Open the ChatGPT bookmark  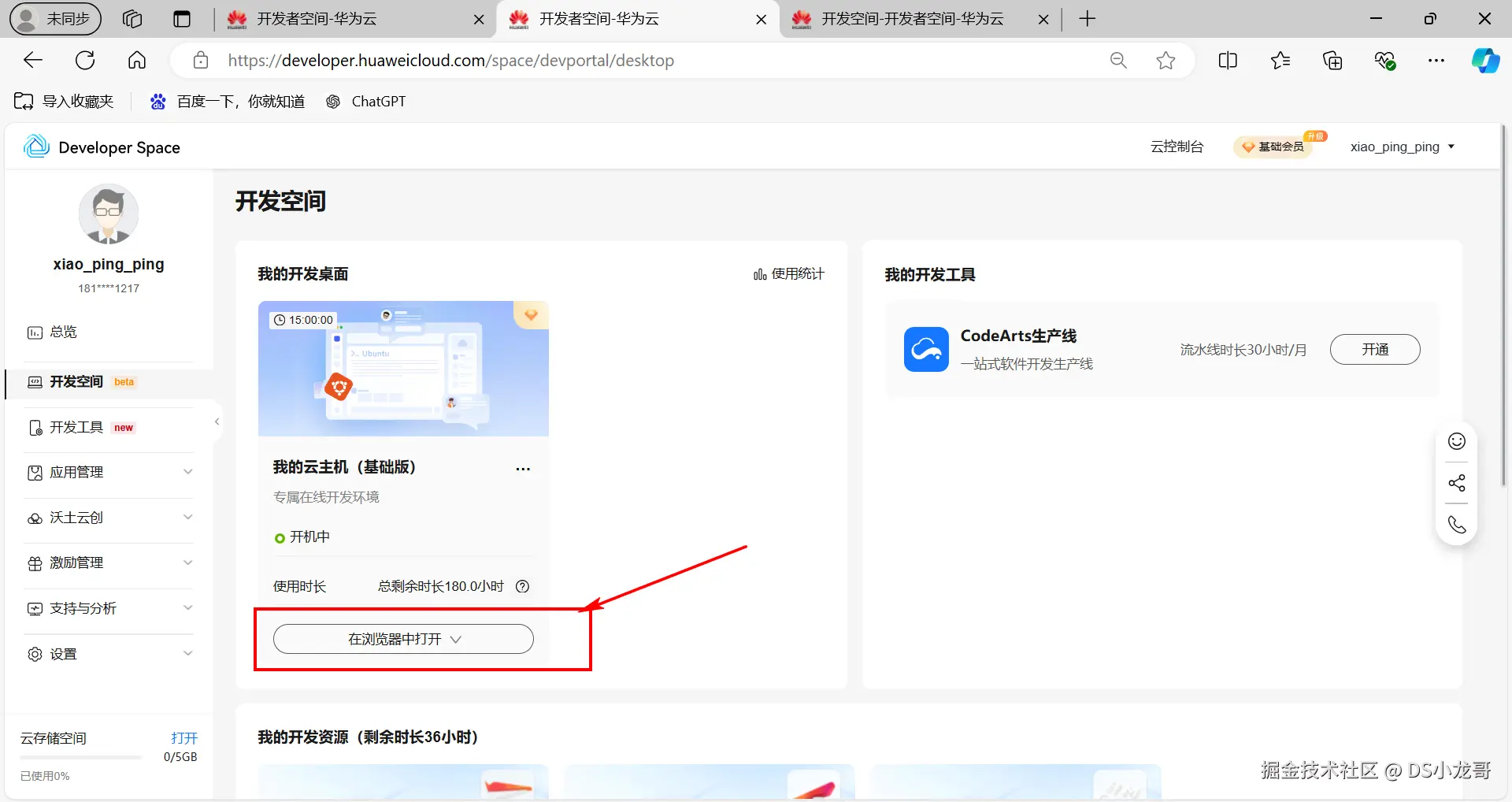[366, 101]
